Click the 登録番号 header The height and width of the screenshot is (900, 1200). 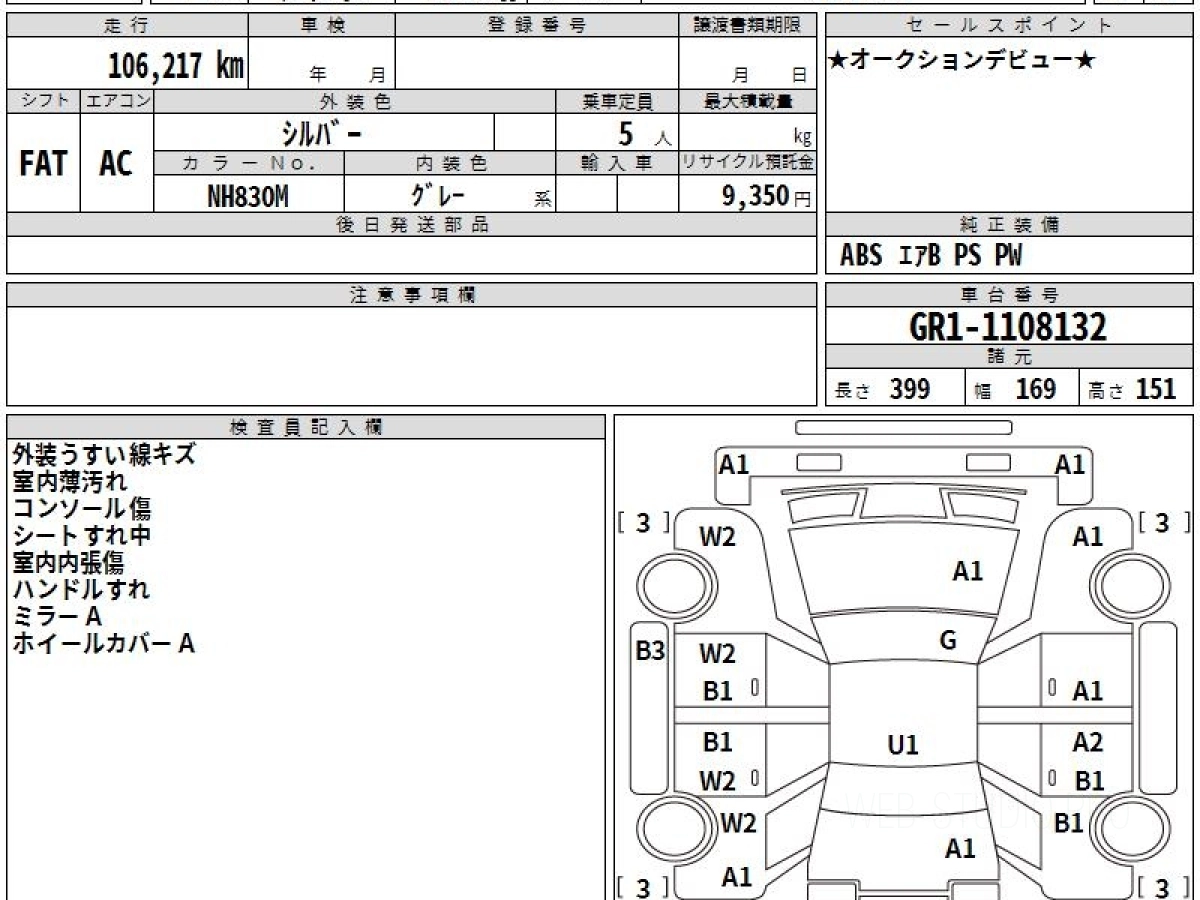(x=536, y=26)
